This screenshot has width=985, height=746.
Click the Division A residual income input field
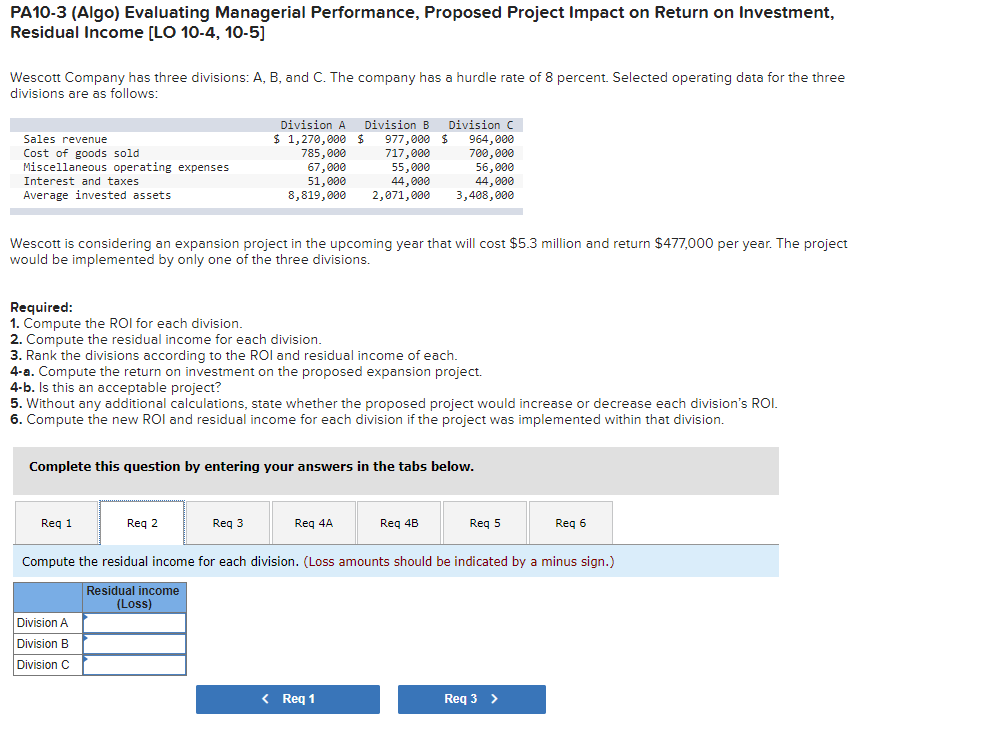pyautogui.click(x=135, y=622)
